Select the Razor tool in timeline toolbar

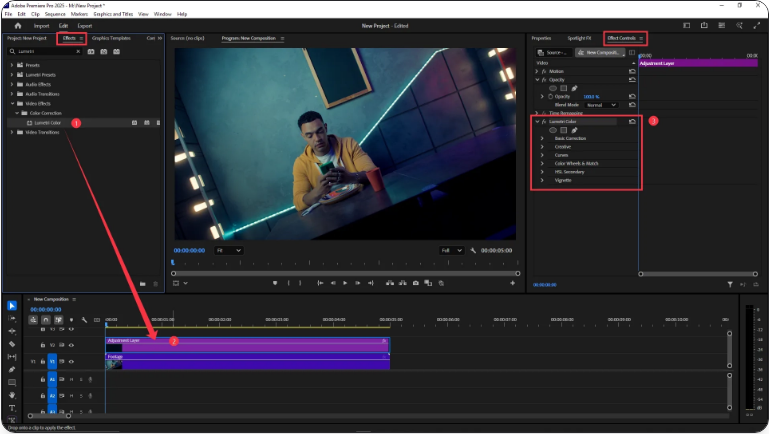[x=12, y=343]
